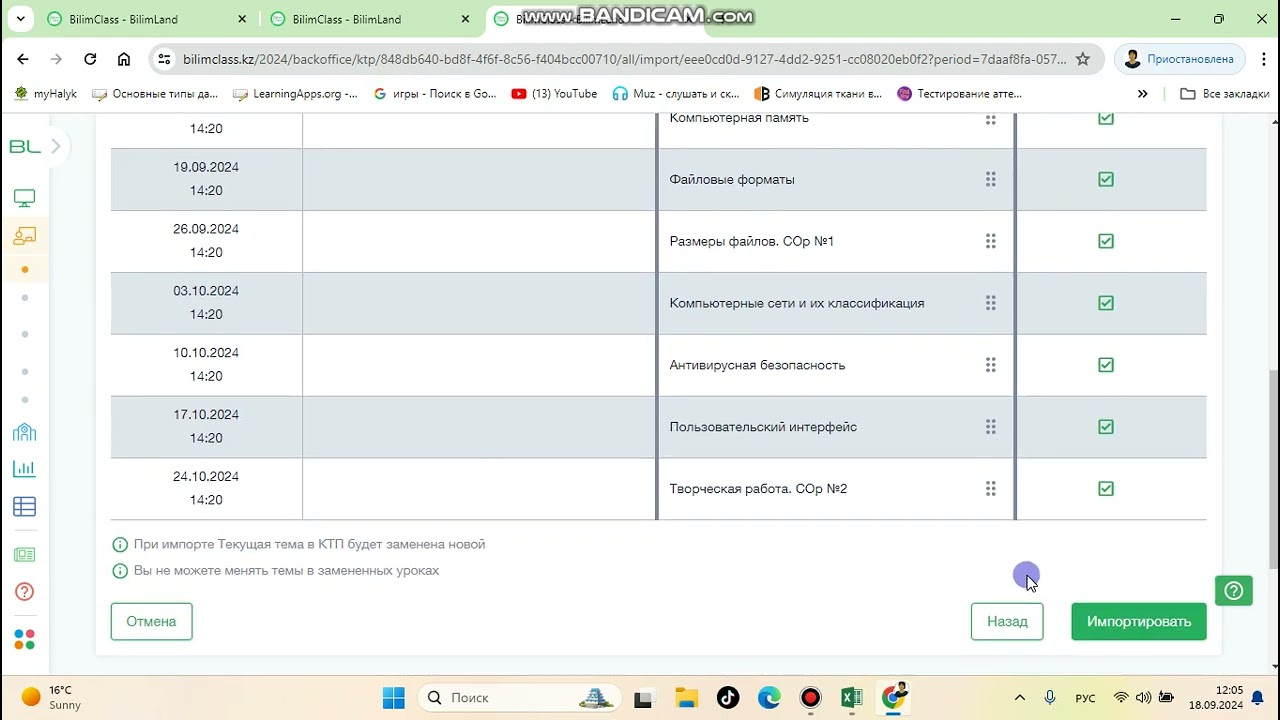Click the Файловые форматы topic text

pos(732,180)
